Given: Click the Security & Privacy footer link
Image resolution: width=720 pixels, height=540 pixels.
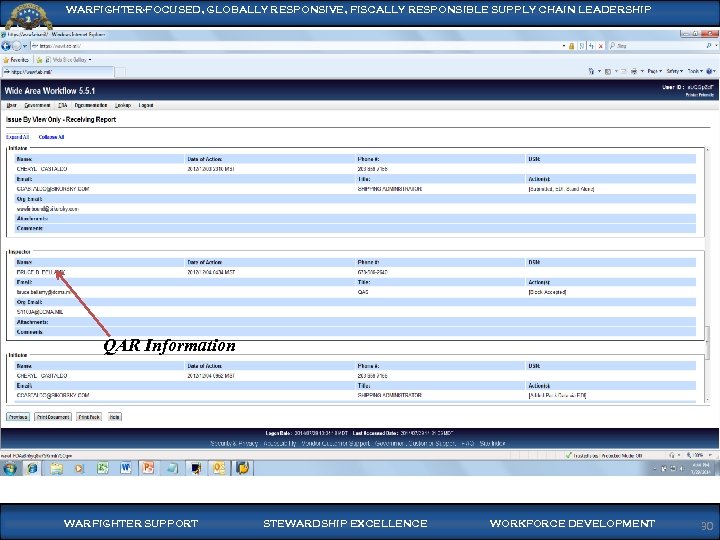Looking at the screenshot, I should (x=234, y=444).
